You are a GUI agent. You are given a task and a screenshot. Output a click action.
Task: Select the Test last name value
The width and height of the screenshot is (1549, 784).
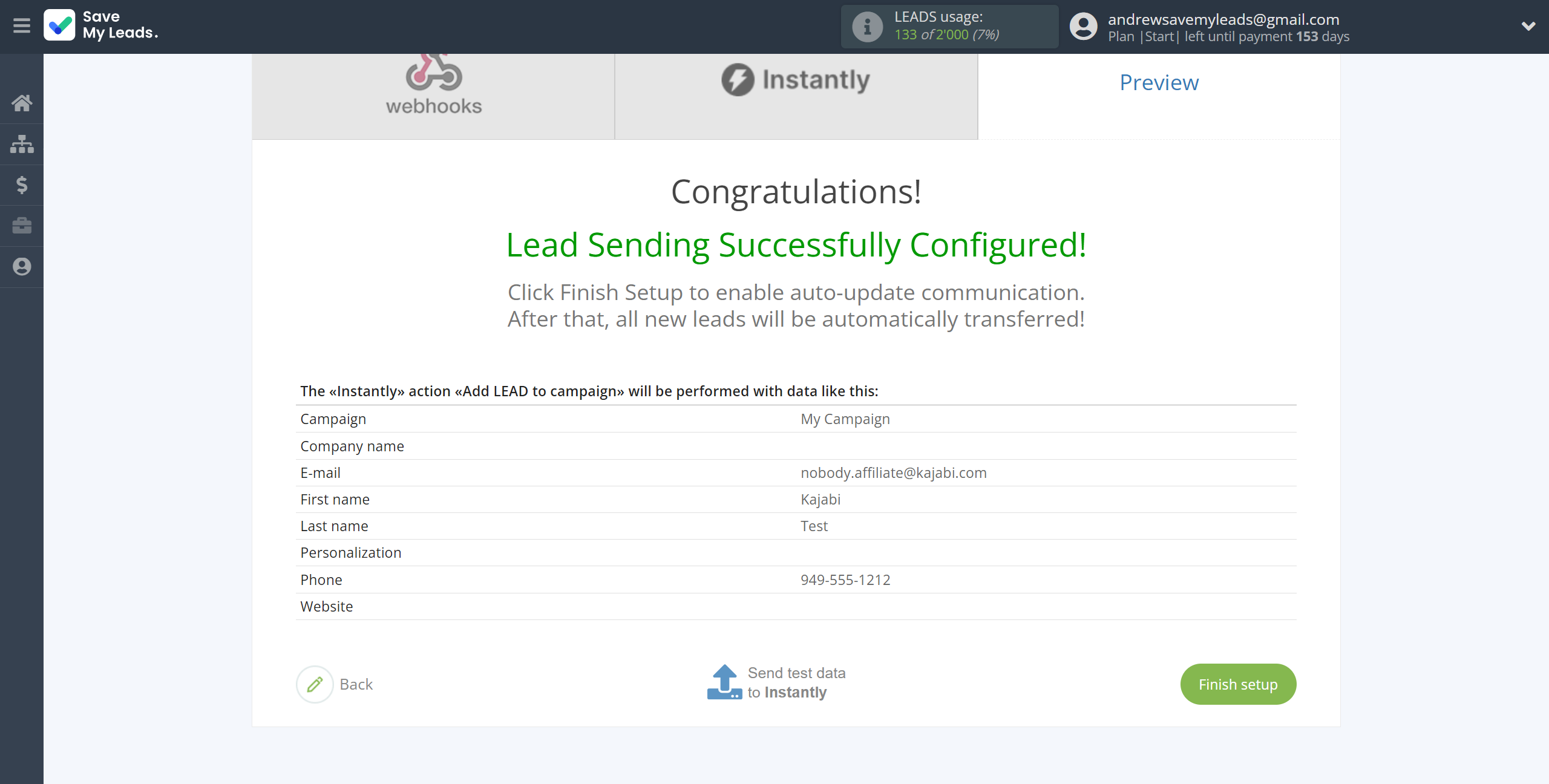(x=814, y=526)
